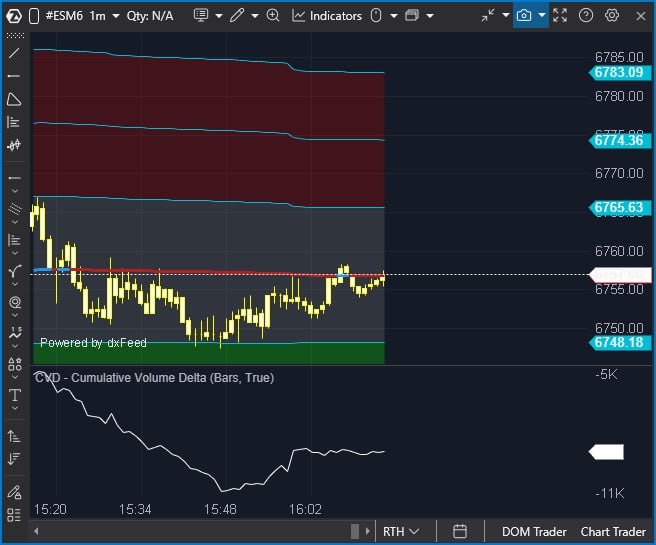Select the custom profile tool group
The width and height of the screenshot is (656, 545).
point(14,240)
